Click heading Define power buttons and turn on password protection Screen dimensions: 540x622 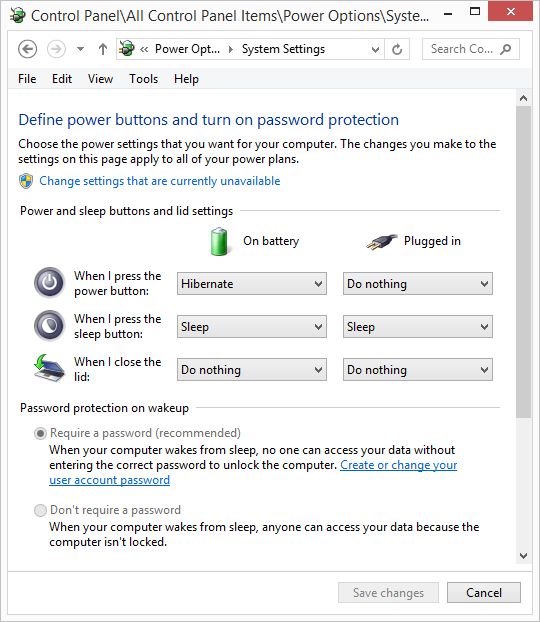click(208, 120)
